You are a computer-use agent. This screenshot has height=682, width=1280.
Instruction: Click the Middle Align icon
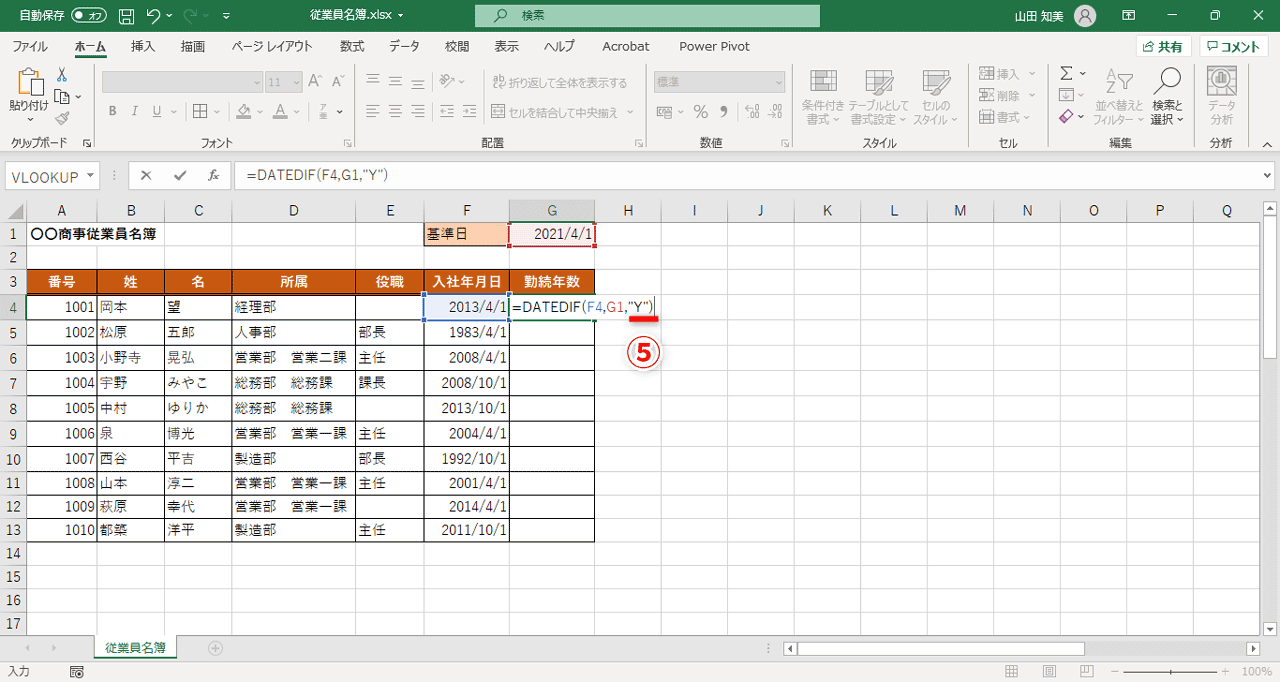click(396, 82)
